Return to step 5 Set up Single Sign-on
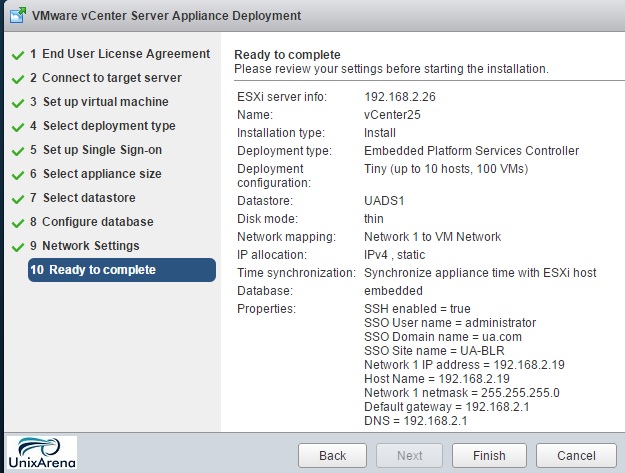625x473 pixels. tap(96, 150)
